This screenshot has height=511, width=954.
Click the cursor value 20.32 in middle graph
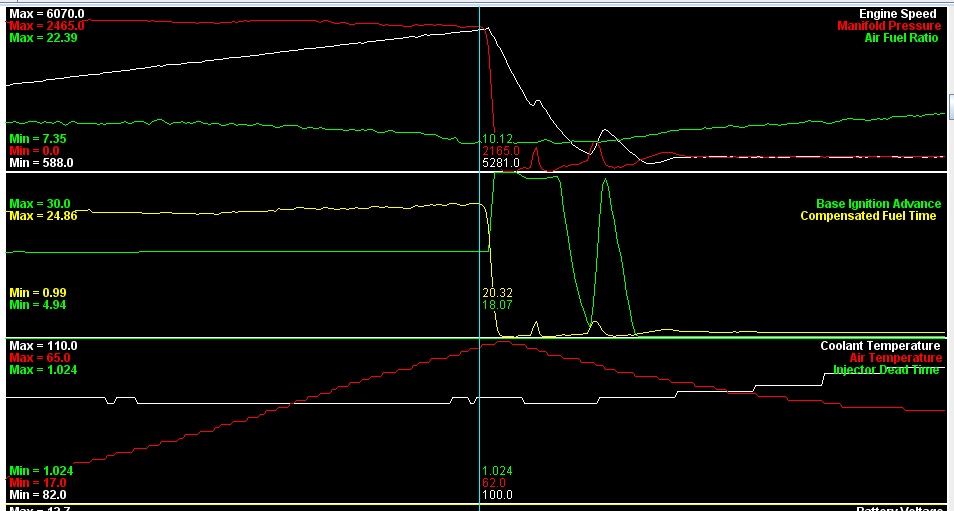click(497, 293)
